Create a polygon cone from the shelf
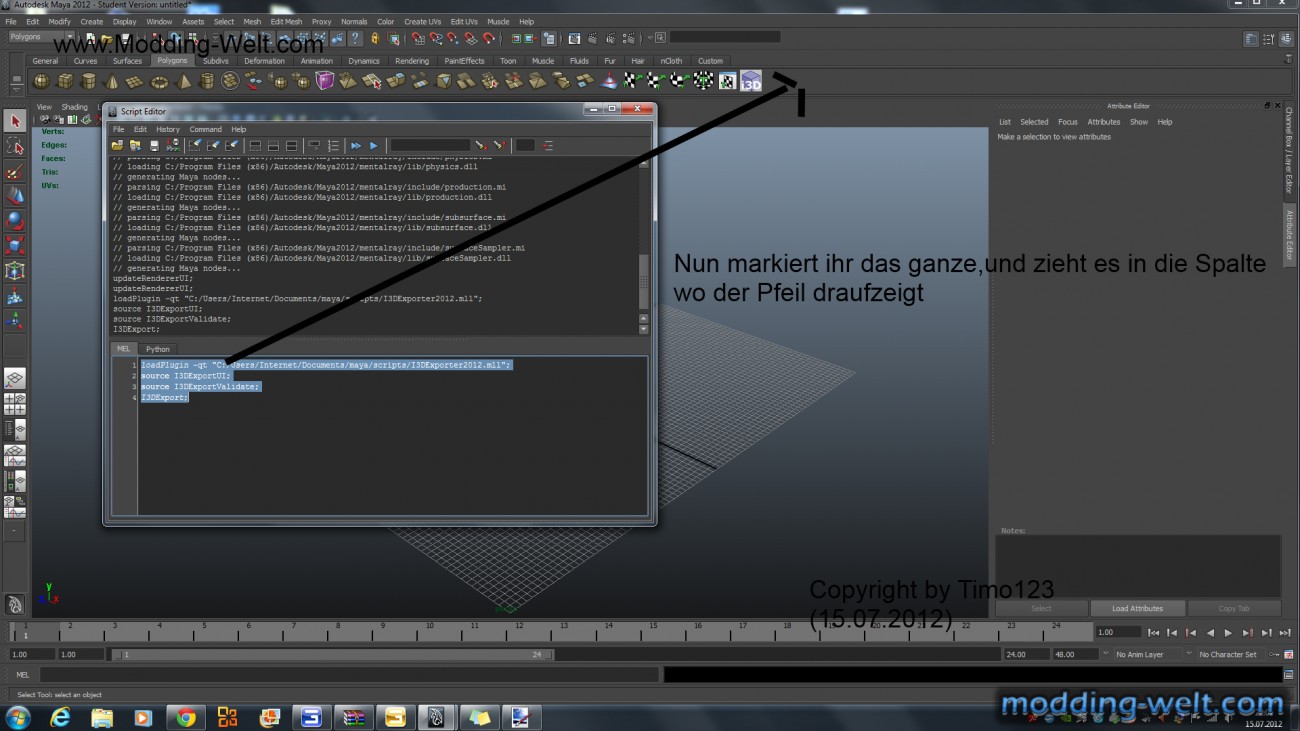This screenshot has height=731, width=1300. pyautogui.click(x=112, y=81)
